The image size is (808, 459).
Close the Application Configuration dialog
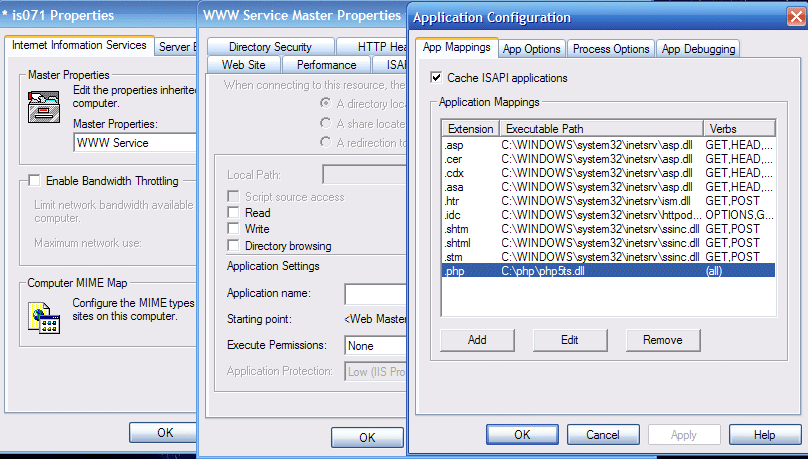tap(796, 17)
